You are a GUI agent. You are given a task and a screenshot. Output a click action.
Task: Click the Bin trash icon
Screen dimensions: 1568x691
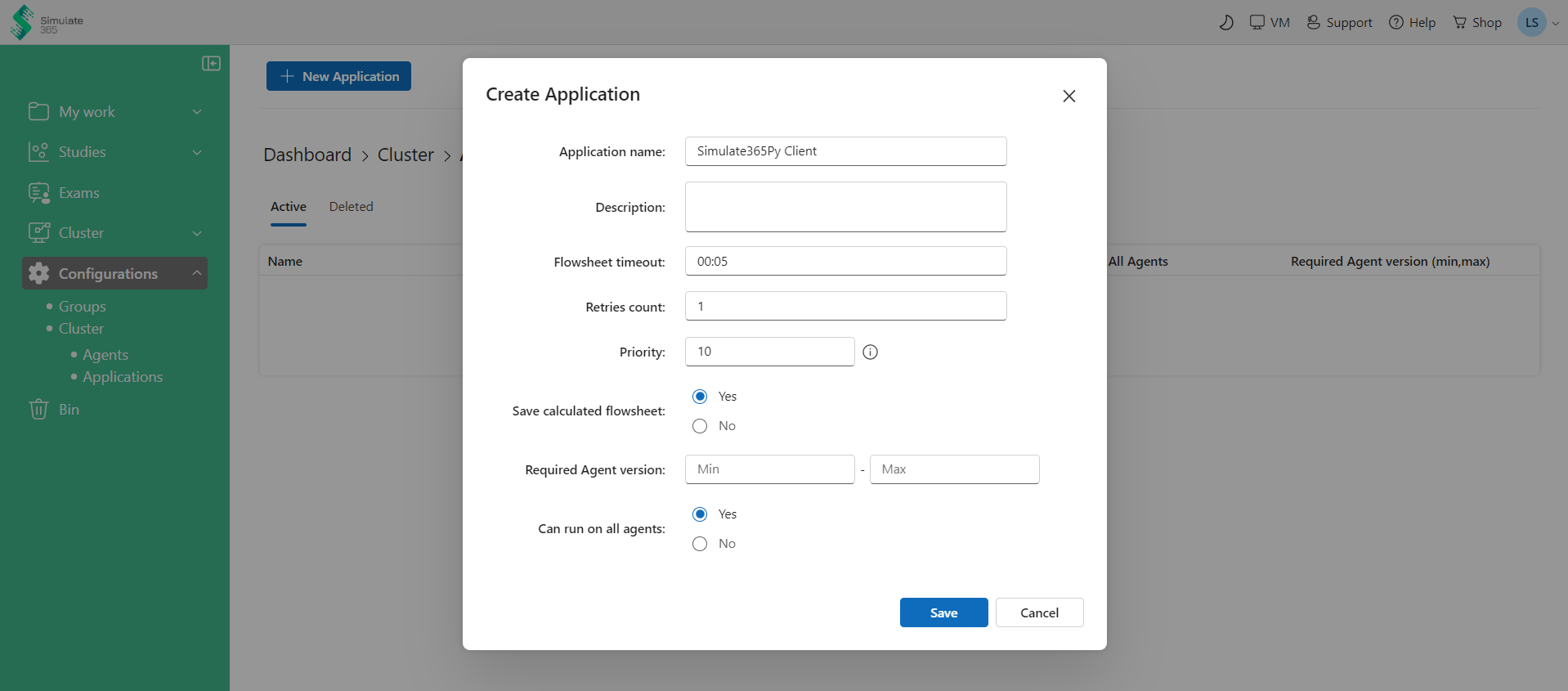coord(38,409)
